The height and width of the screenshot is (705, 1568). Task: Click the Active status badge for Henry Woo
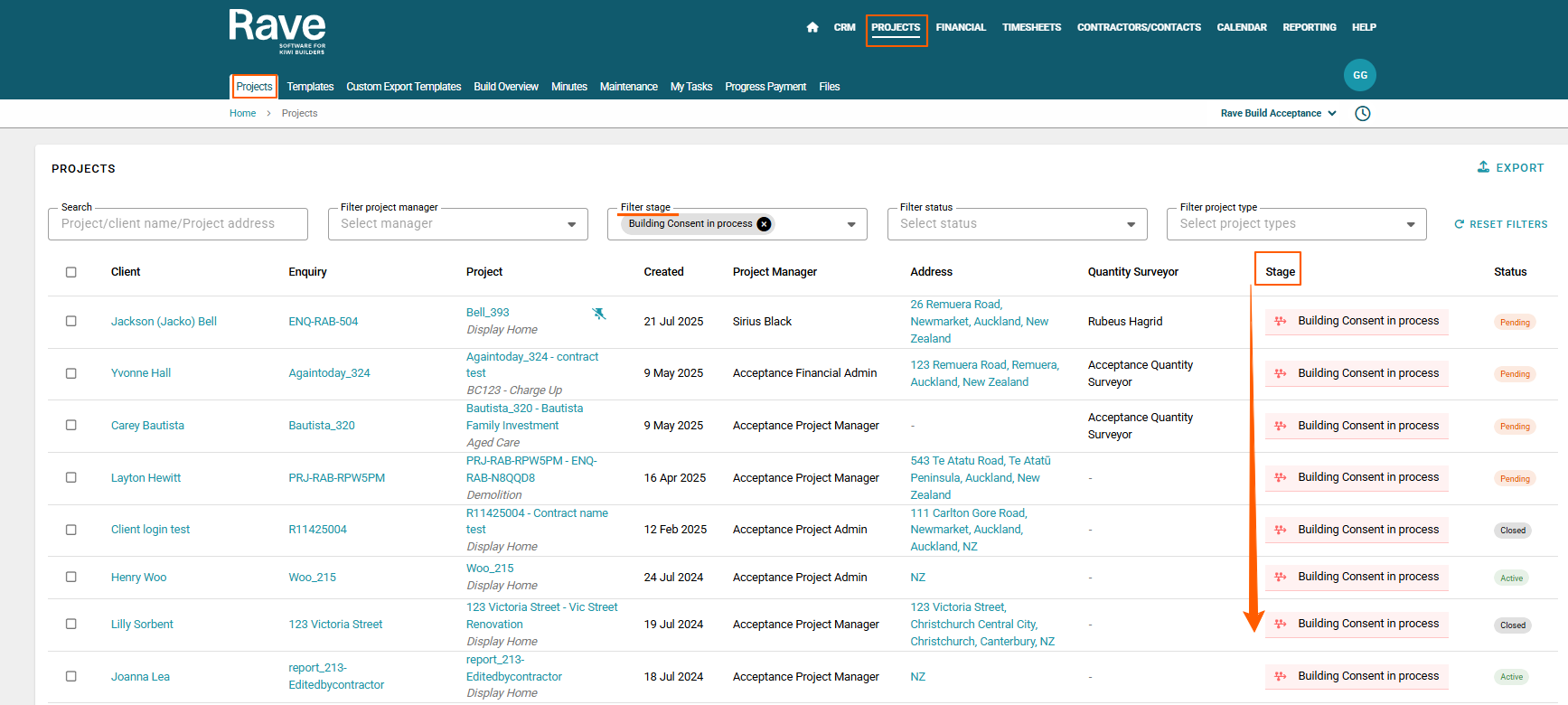[1511, 578]
